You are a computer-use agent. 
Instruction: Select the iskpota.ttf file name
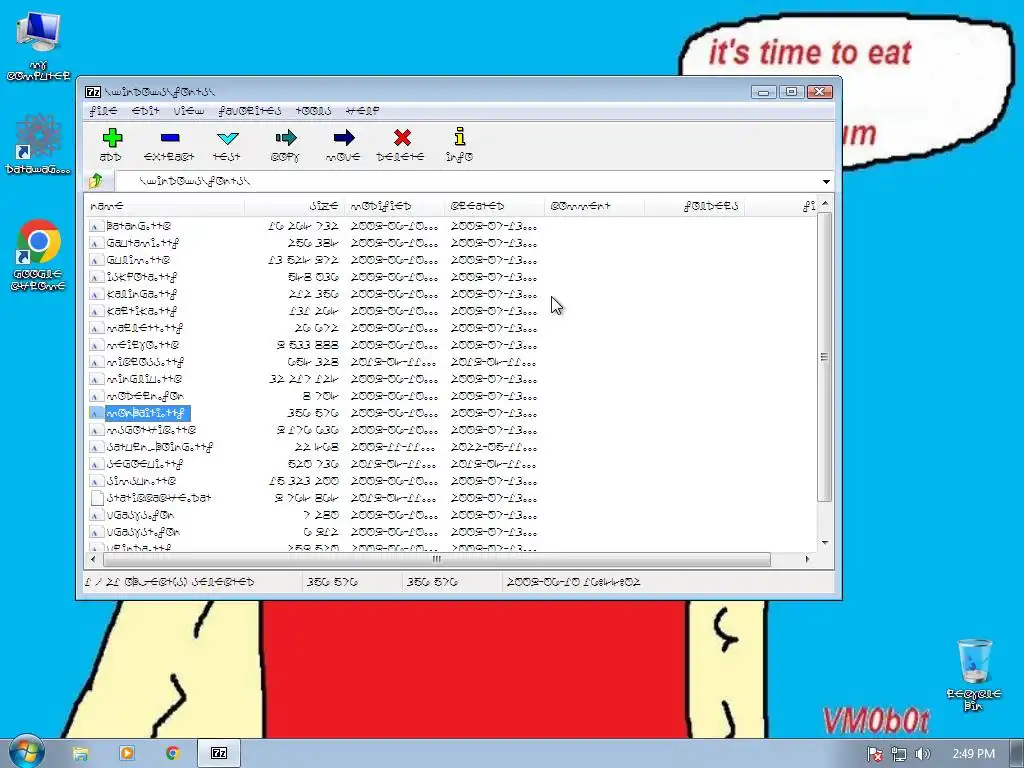click(142, 277)
